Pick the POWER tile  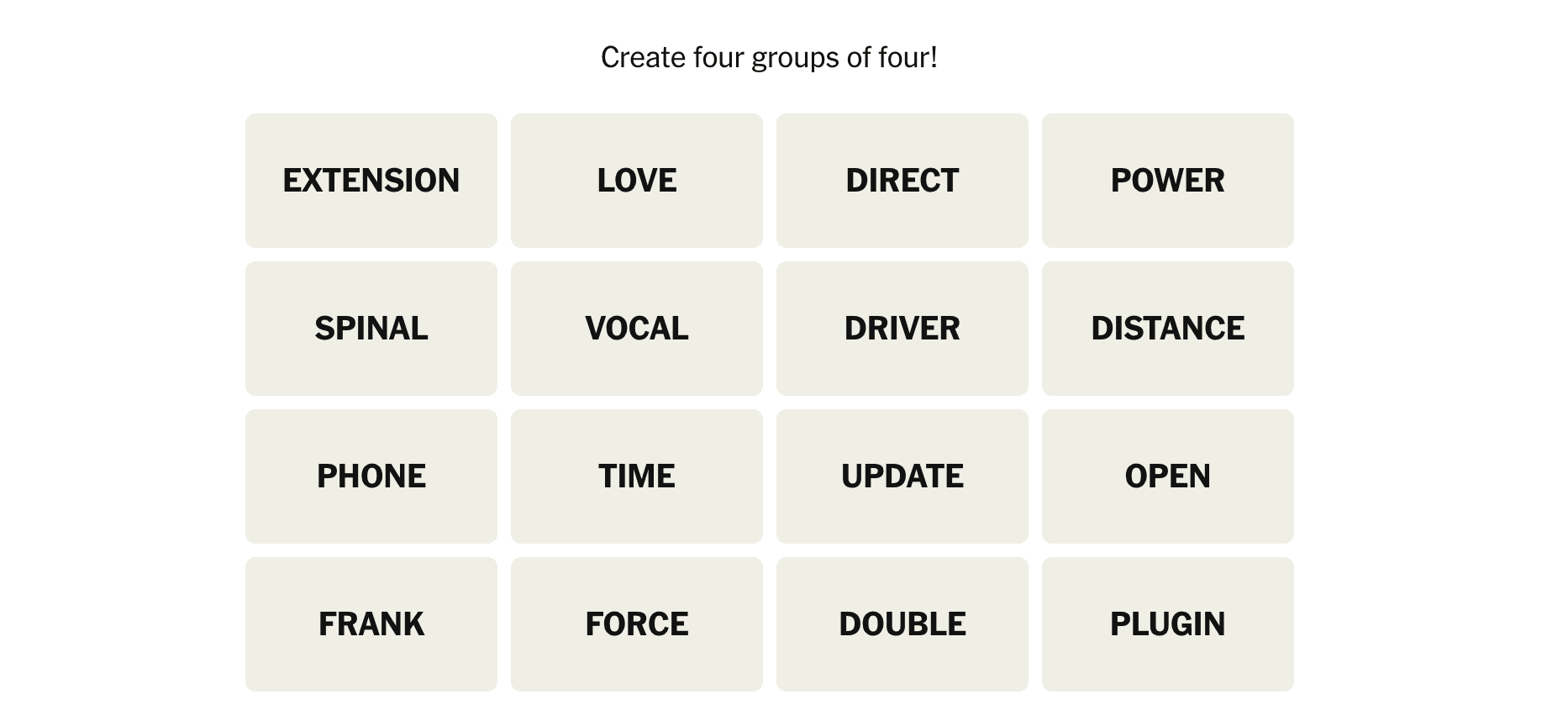click(x=1168, y=181)
